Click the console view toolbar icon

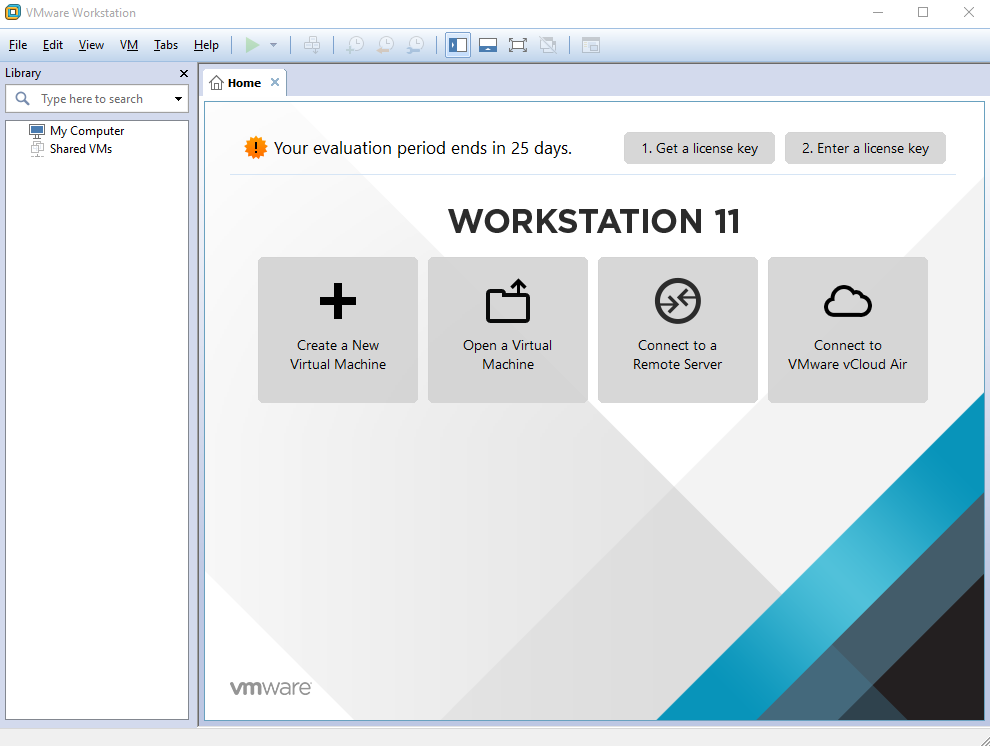[590, 45]
